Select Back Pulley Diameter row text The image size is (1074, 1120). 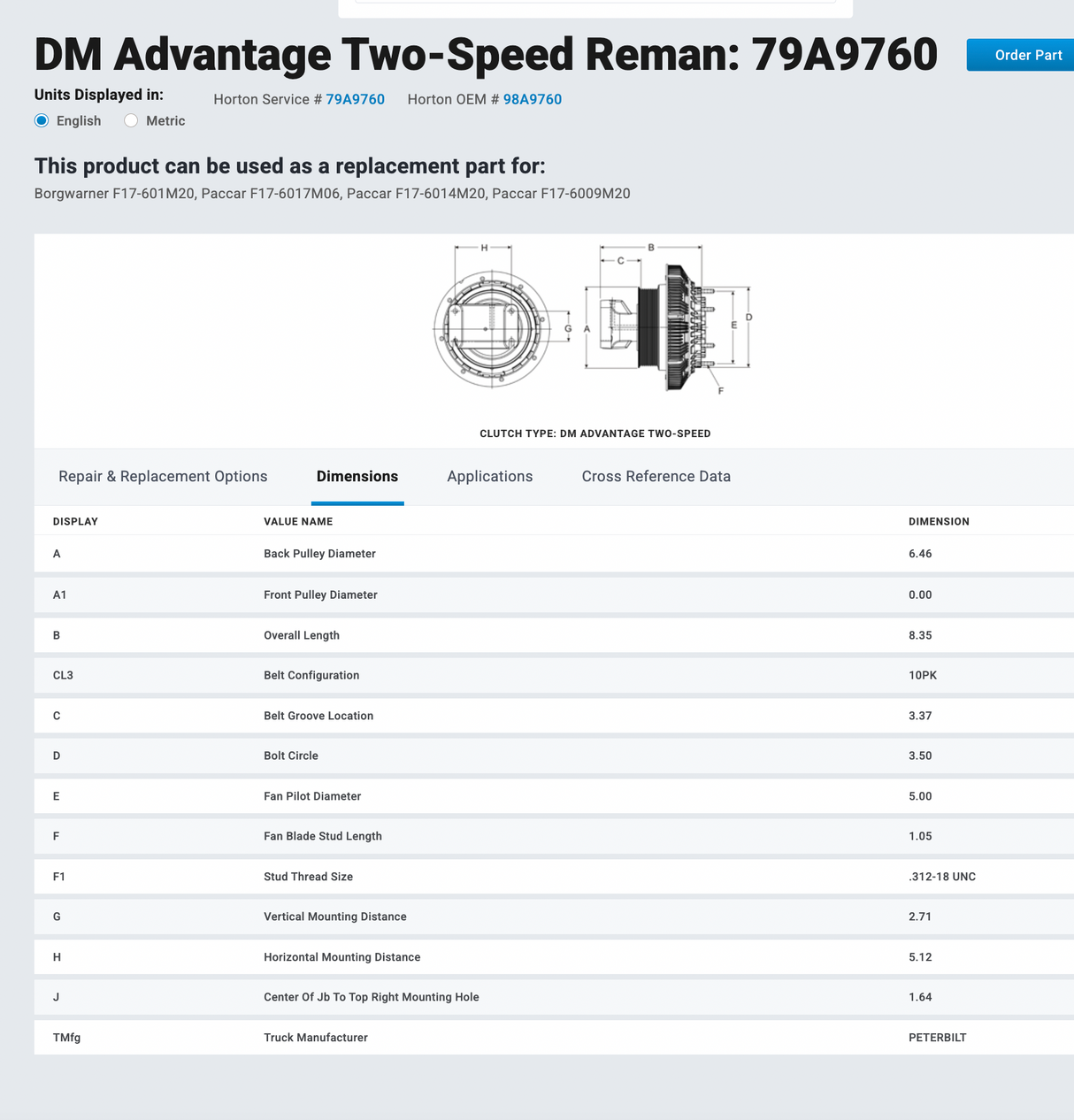(x=319, y=554)
